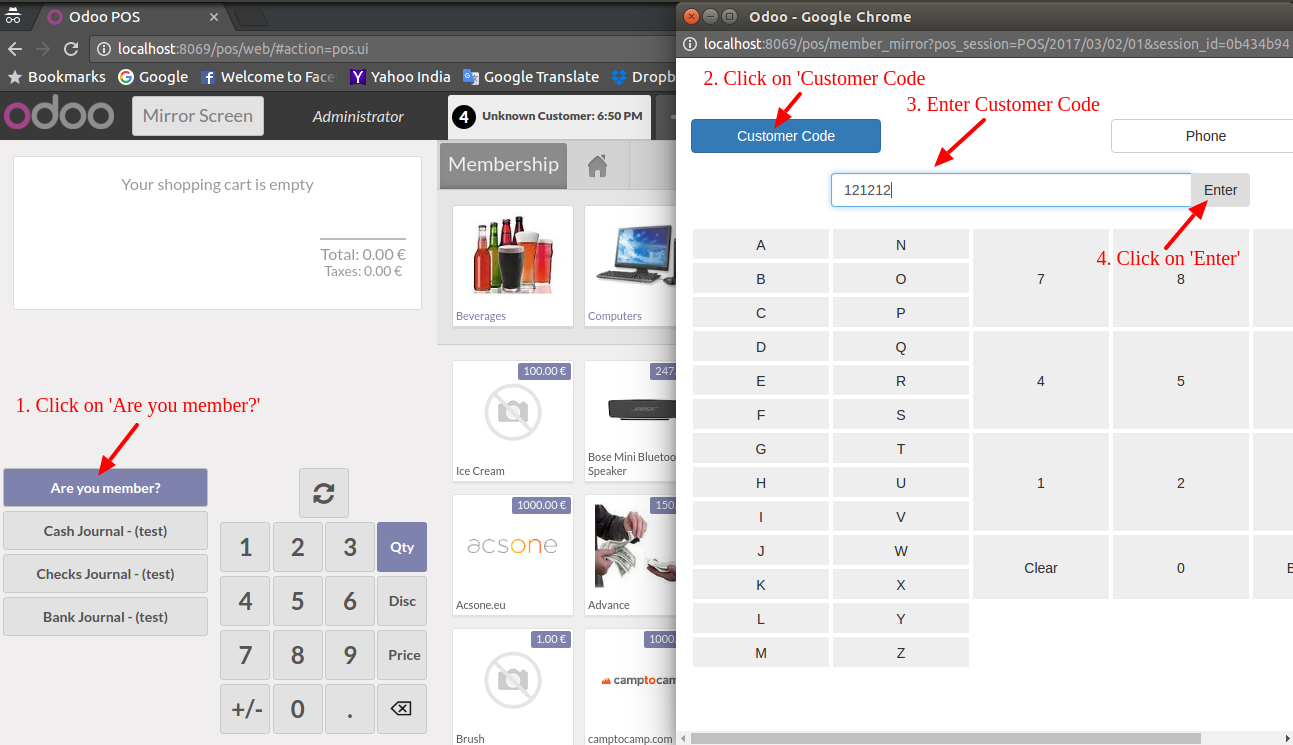
Task: Click the 2 key on the mirror keypad
Action: (x=1181, y=482)
